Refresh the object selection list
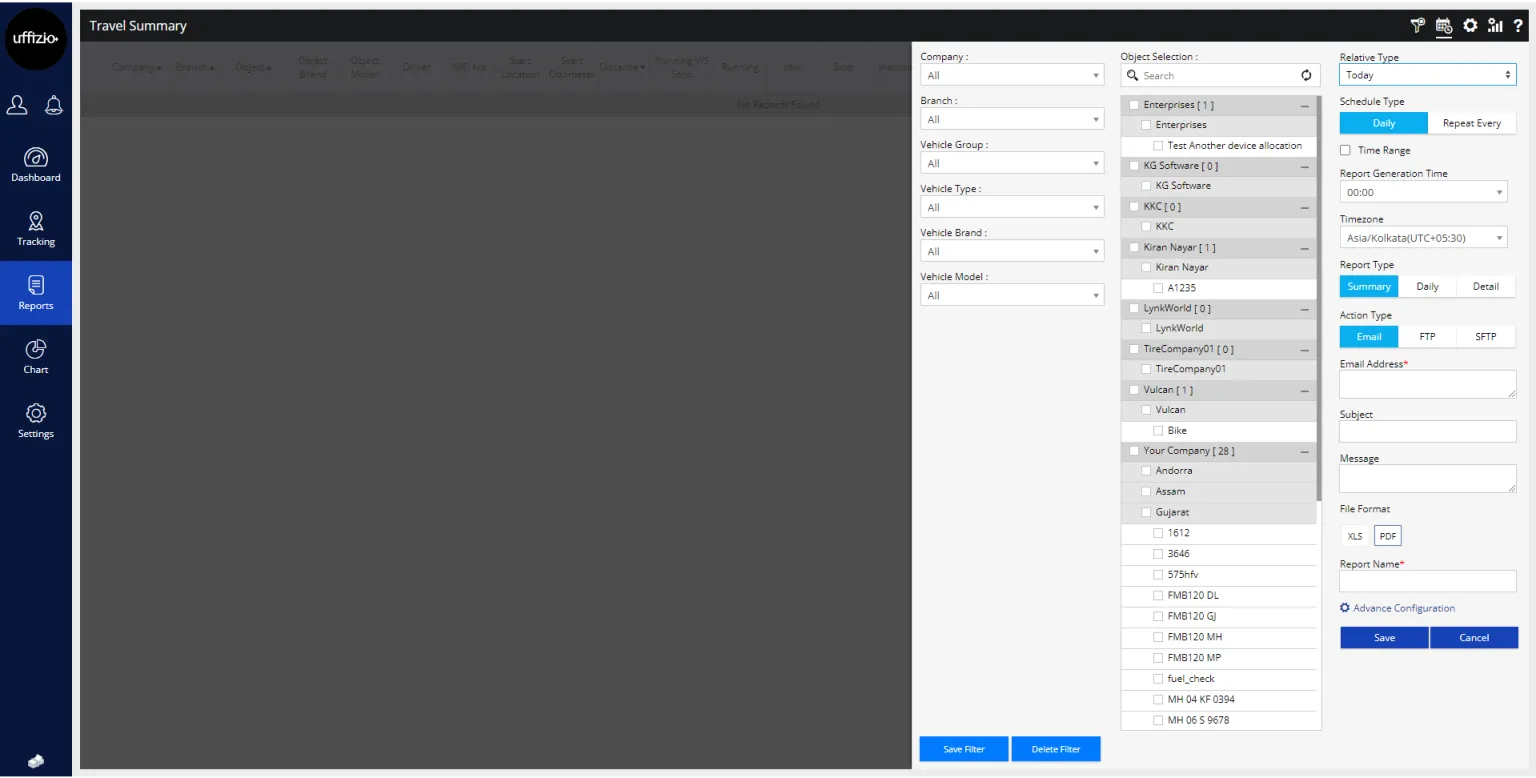The width and height of the screenshot is (1536, 778). coord(1306,76)
